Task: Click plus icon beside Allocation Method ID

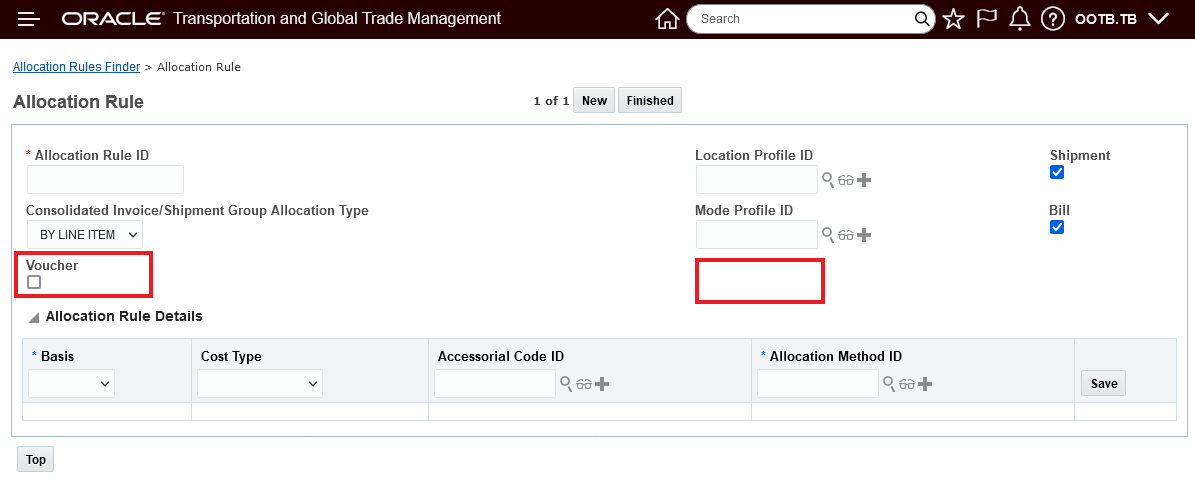Action: click(925, 384)
